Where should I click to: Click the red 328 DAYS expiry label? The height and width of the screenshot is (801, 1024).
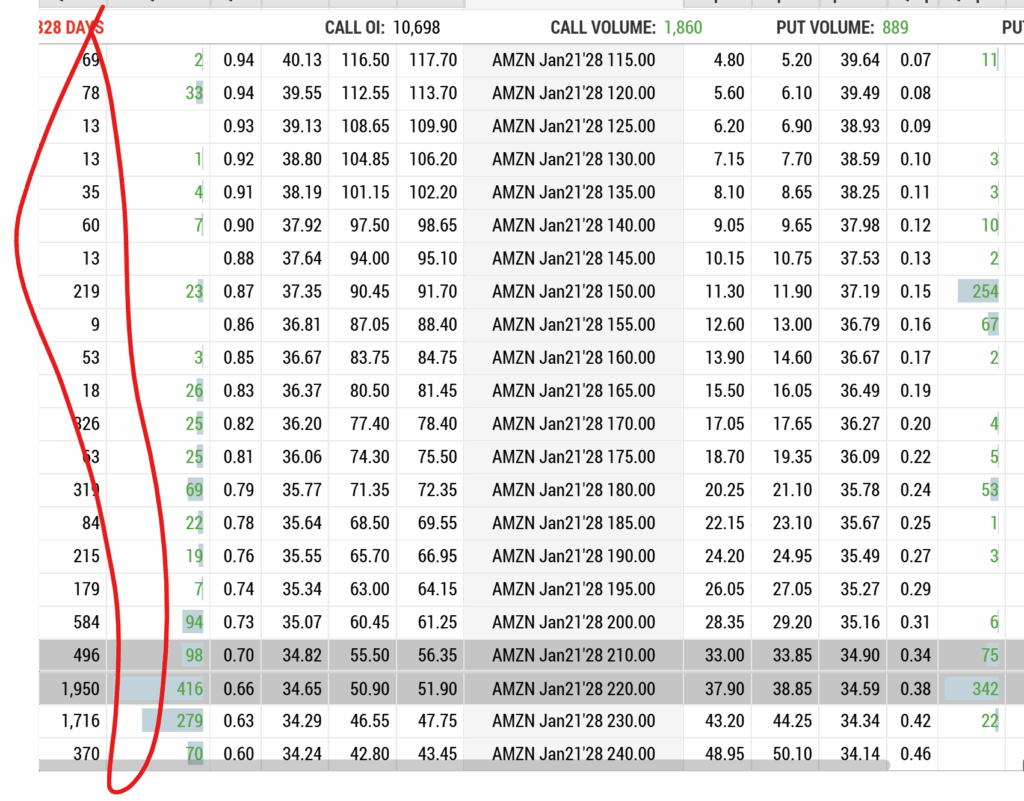71,27
